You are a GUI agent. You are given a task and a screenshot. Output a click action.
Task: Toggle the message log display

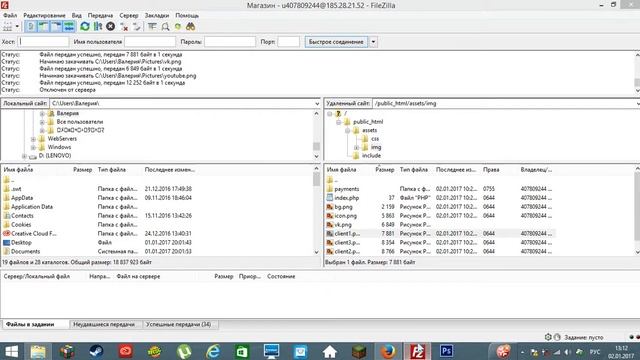(31, 27)
